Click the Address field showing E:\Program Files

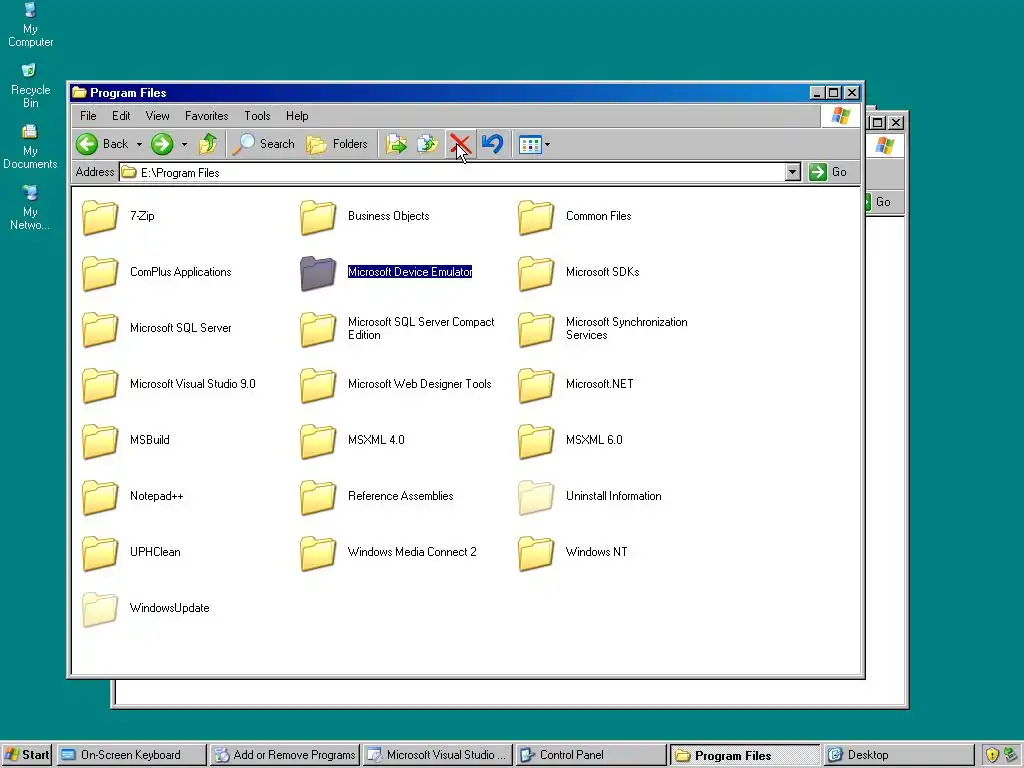point(453,172)
